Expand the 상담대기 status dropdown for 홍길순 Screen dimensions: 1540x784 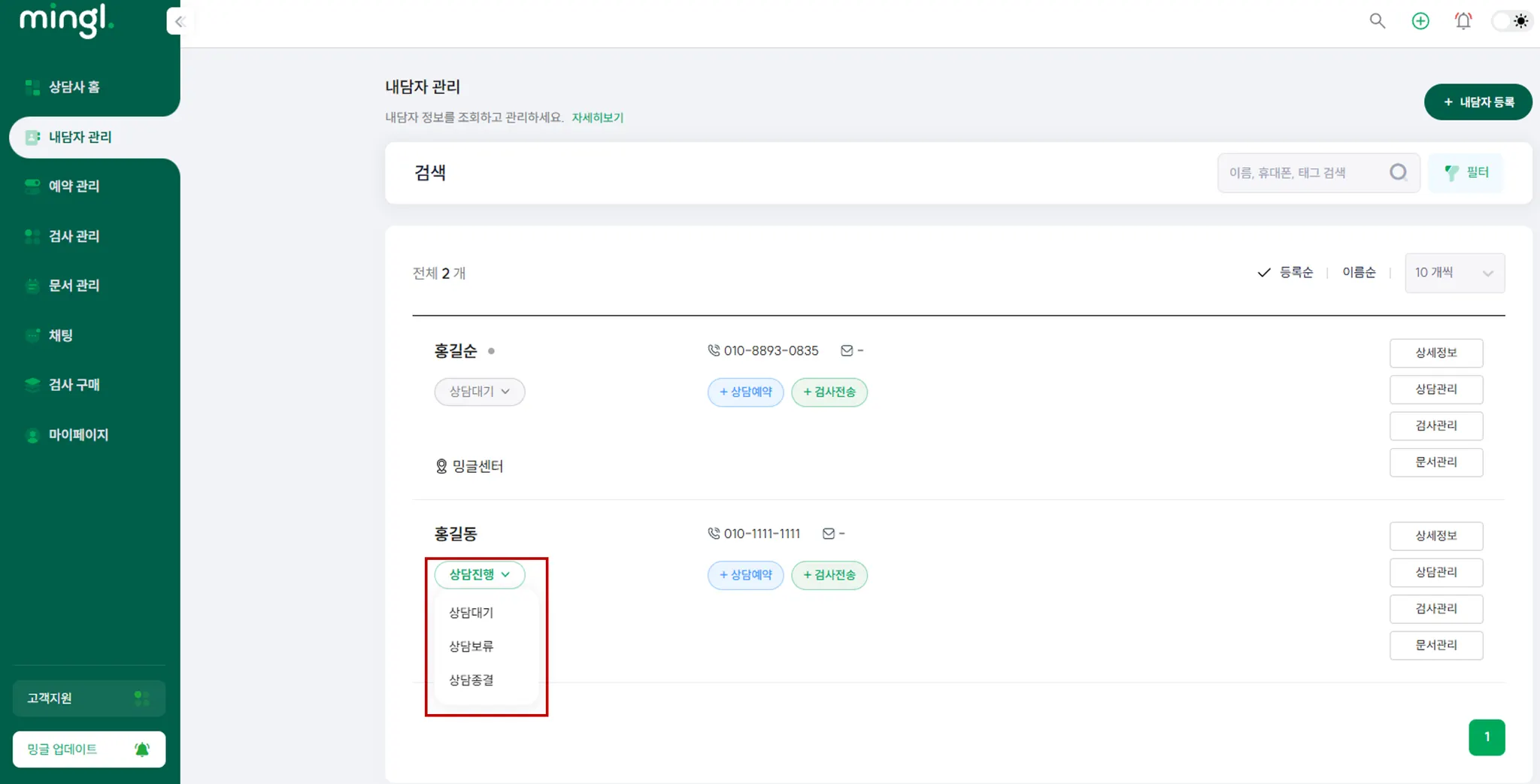coord(479,392)
